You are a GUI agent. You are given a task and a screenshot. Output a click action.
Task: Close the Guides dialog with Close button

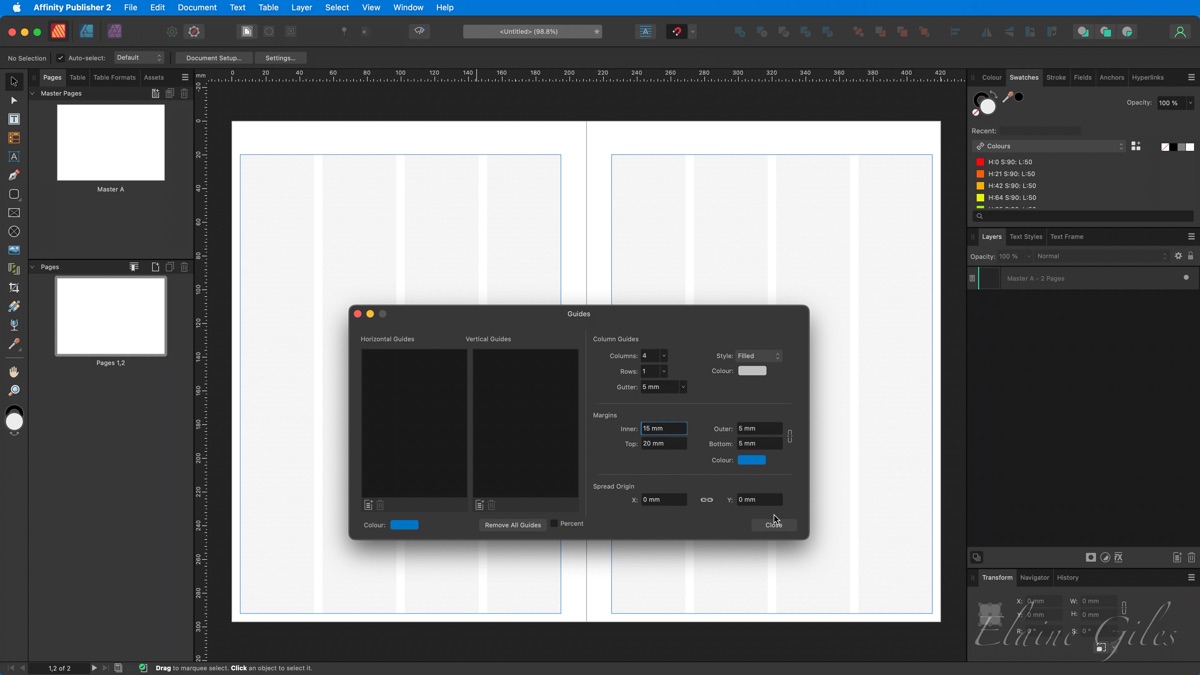click(774, 525)
